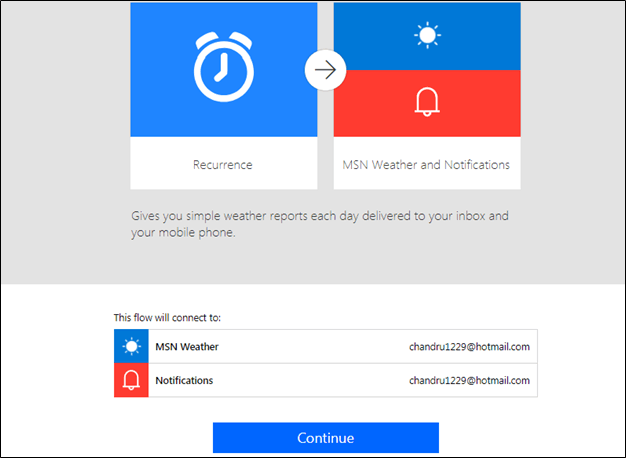Click the arrow circle between the cards
The image size is (626, 458).
tap(325, 70)
